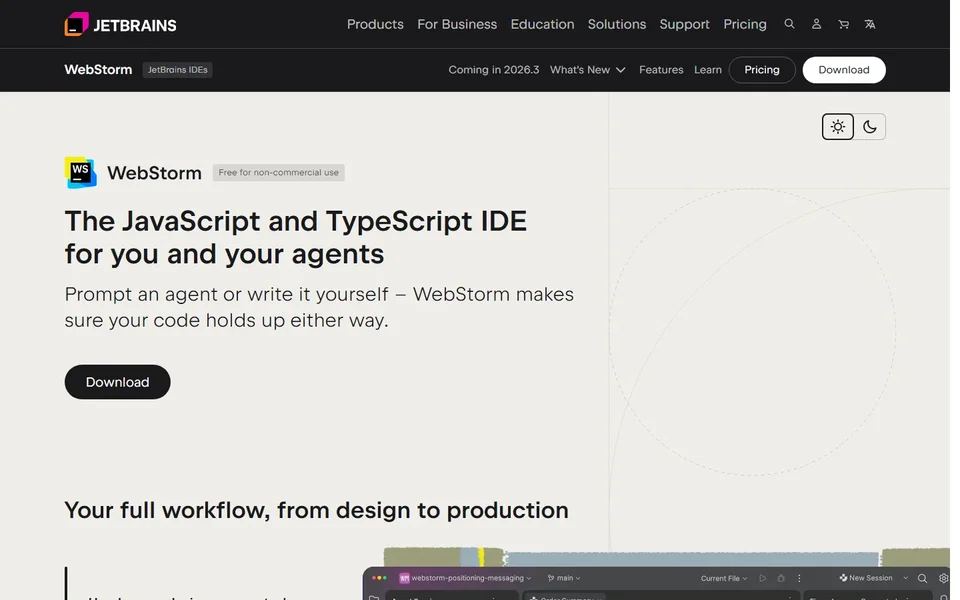Click the Debug bug icon in IDE preview

point(781,578)
